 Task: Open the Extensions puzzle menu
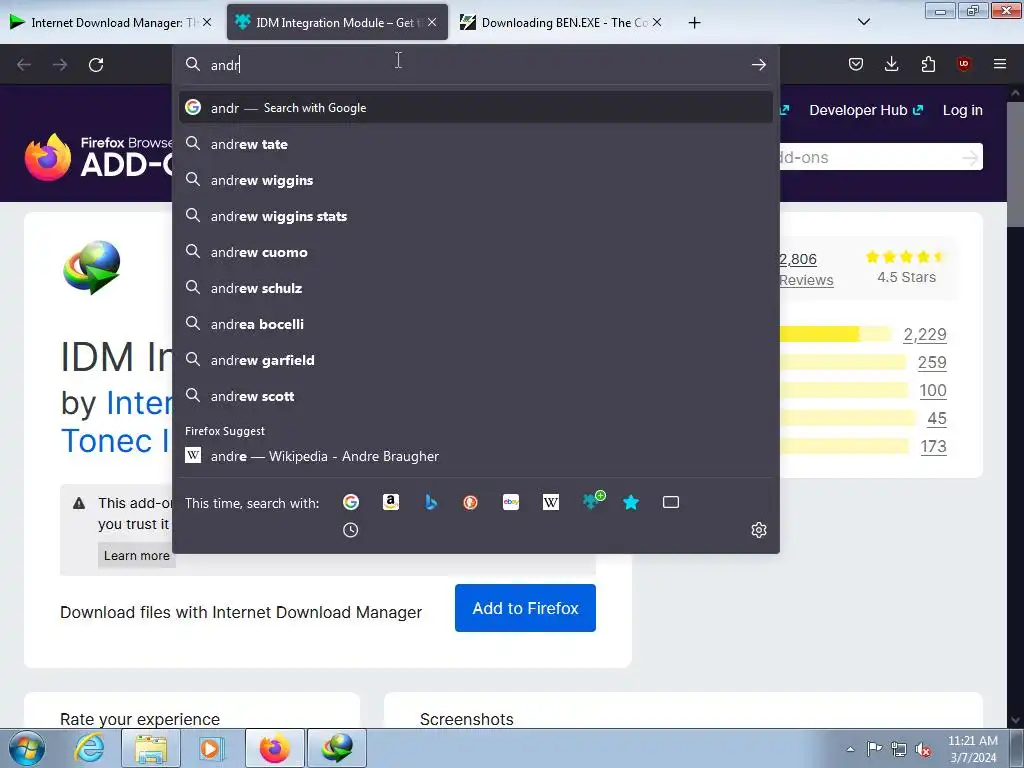pos(928,64)
